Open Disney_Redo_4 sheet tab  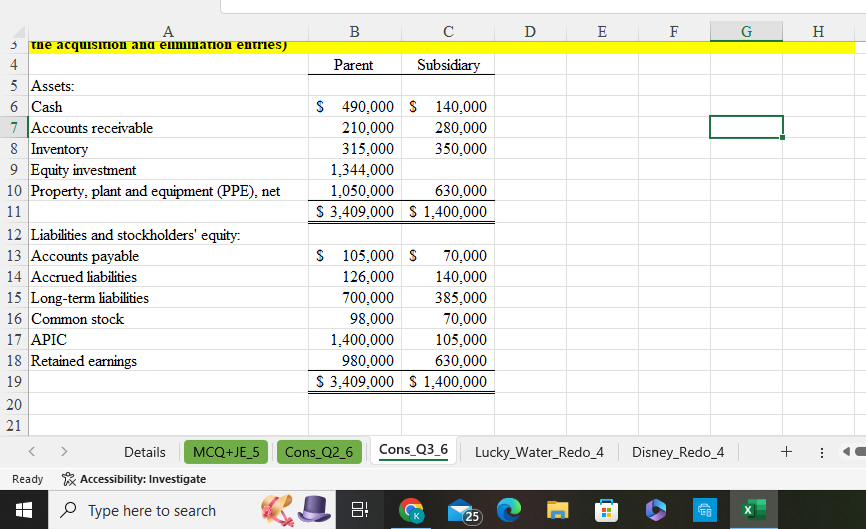point(678,452)
